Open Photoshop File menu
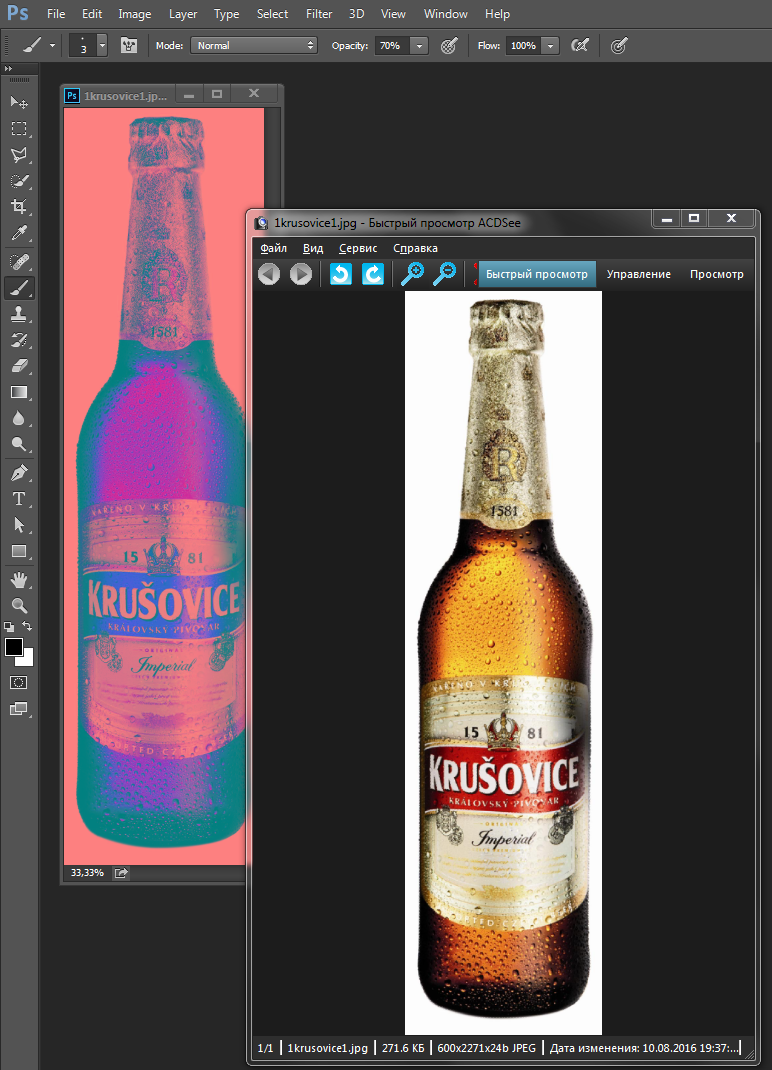772x1070 pixels. pyautogui.click(x=56, y=14)
